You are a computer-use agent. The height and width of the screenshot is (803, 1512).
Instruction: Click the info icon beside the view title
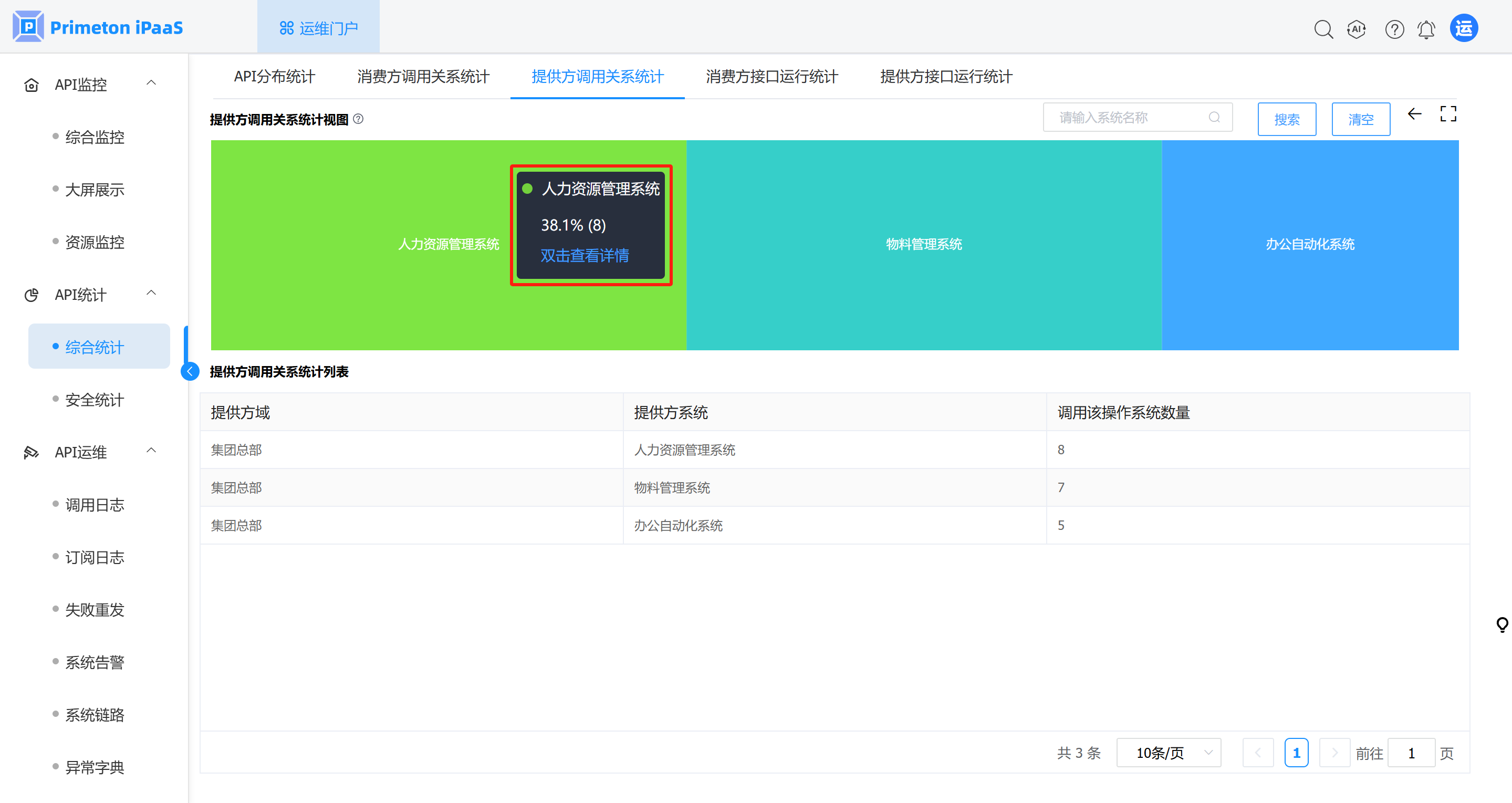(358, 119)
